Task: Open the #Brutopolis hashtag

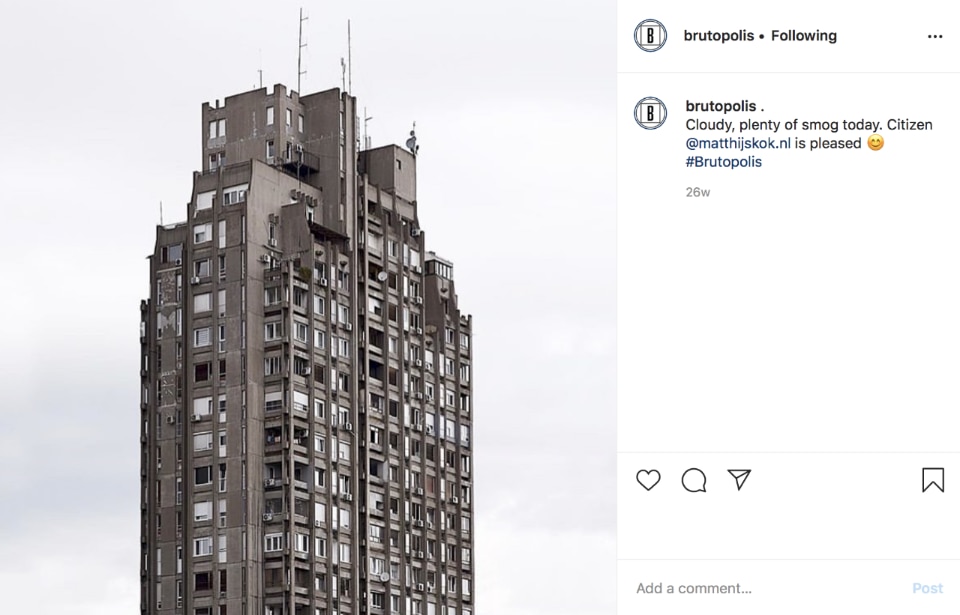Action: pyautogui.click(x=724, y=162)
